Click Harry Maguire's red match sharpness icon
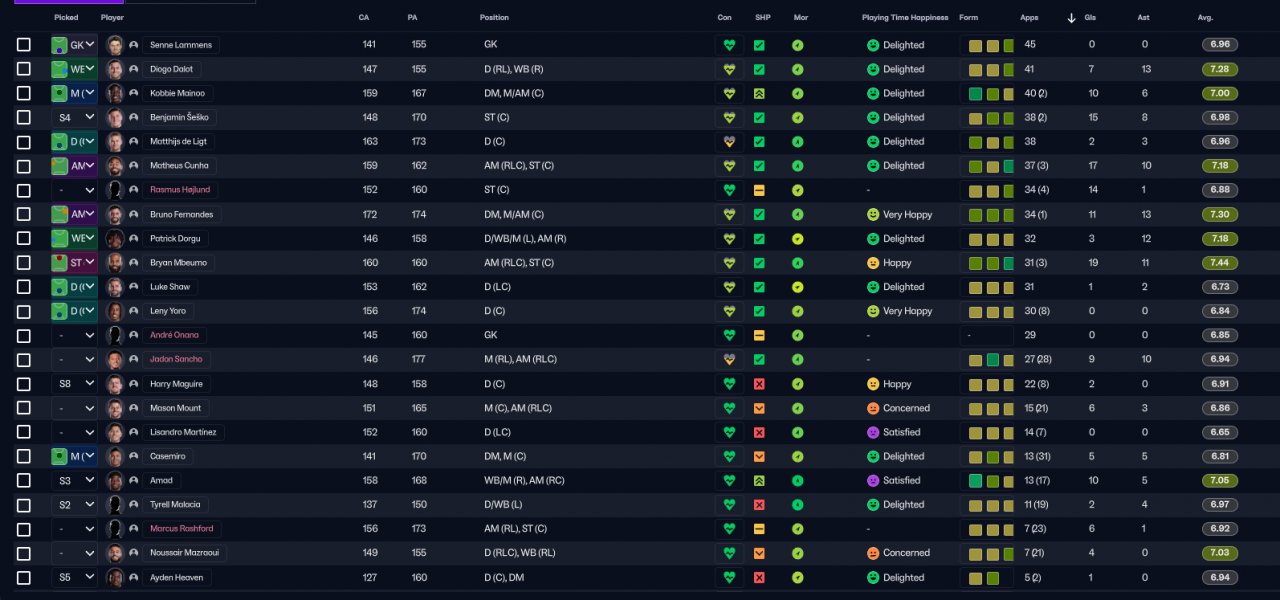This screenshot has width=1280, height=600. [759, 384]
